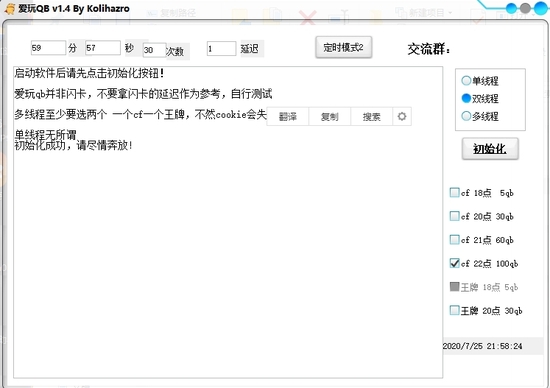Viewport: 550px width, 388px height.
Task: Click the log line 单线程无所谓
Action: click(45, 134)
